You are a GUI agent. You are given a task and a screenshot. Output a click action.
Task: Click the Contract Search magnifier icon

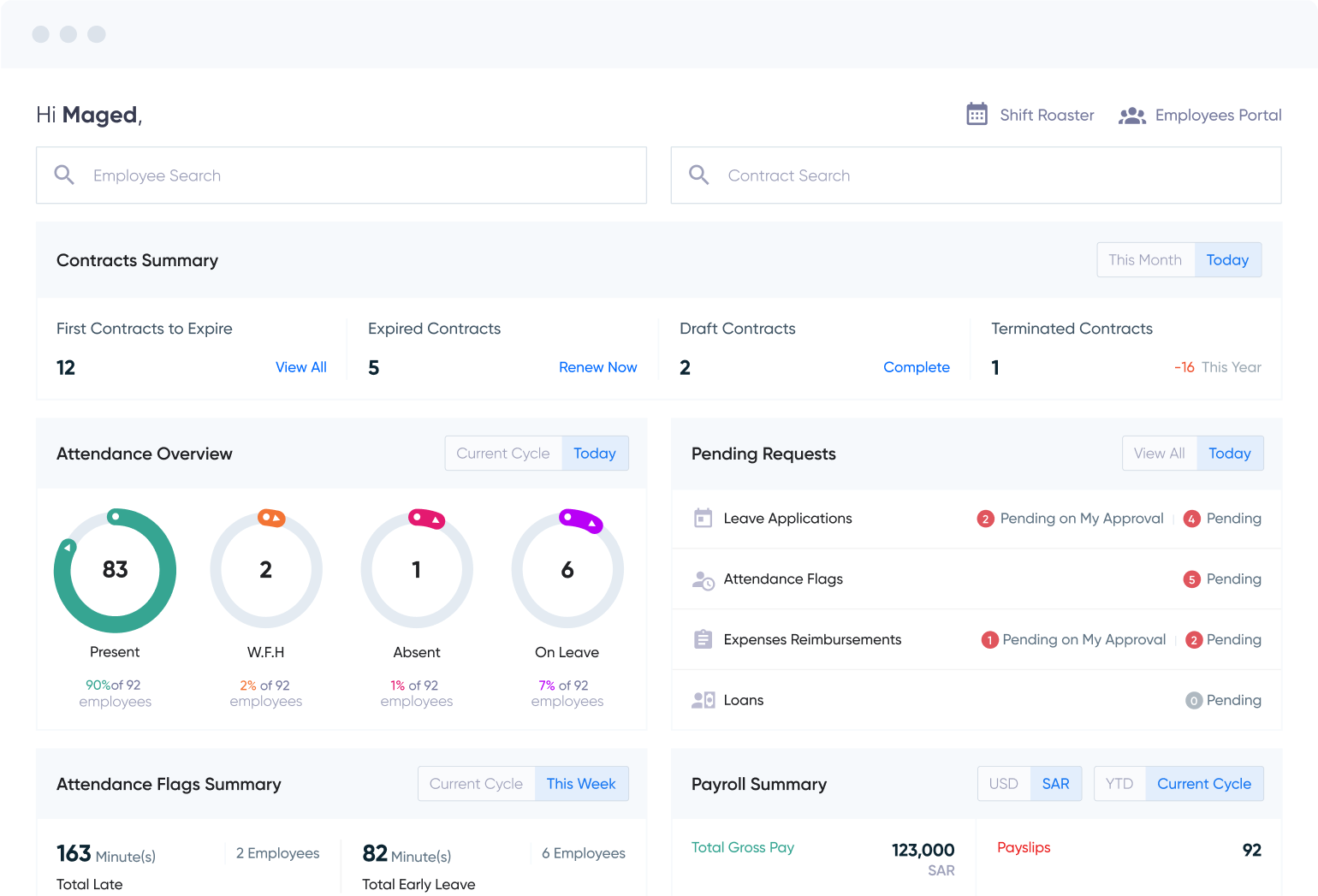coord(699,175)
